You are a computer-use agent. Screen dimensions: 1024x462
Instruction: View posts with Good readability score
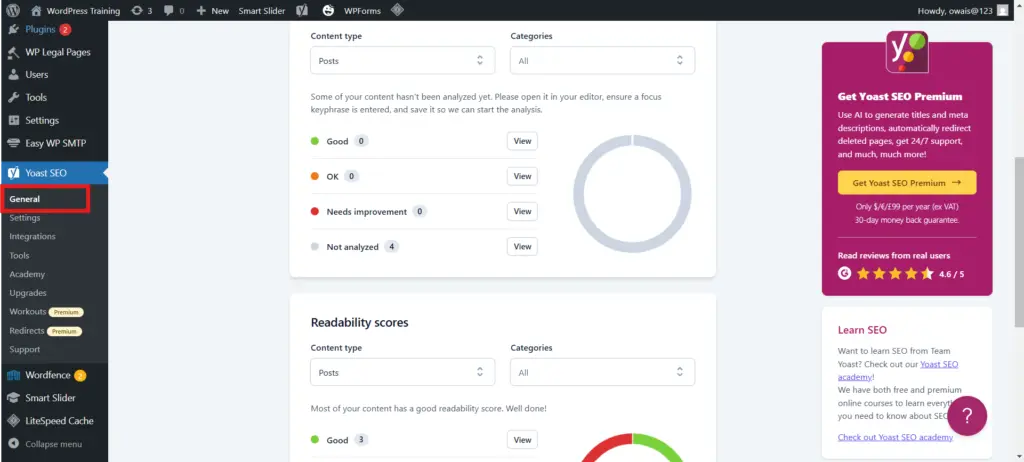(522, 440)
